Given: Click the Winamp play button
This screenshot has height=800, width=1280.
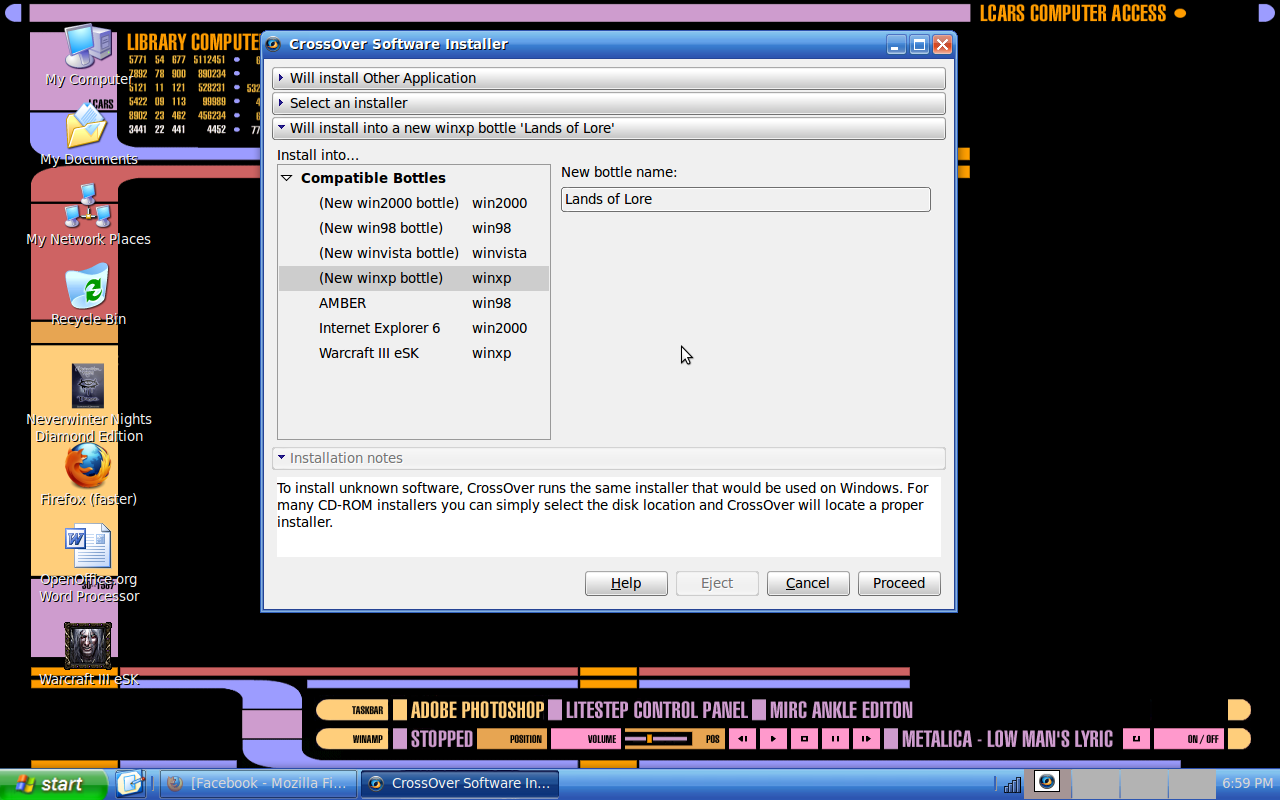Looking at the screenshot, I should (773, 739).
